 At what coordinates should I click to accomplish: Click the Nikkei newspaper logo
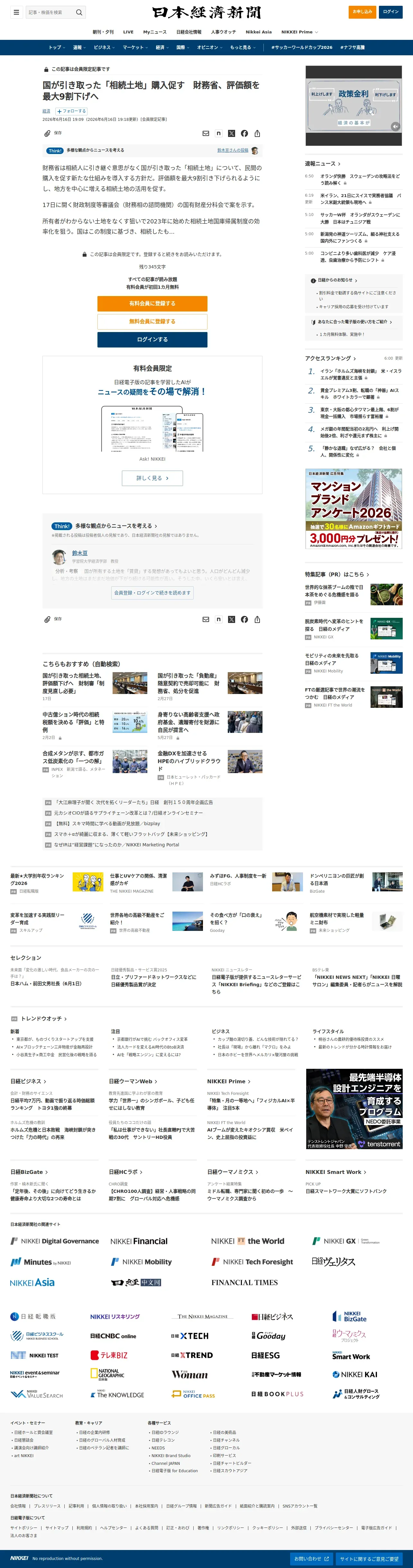tap(206, 13)
